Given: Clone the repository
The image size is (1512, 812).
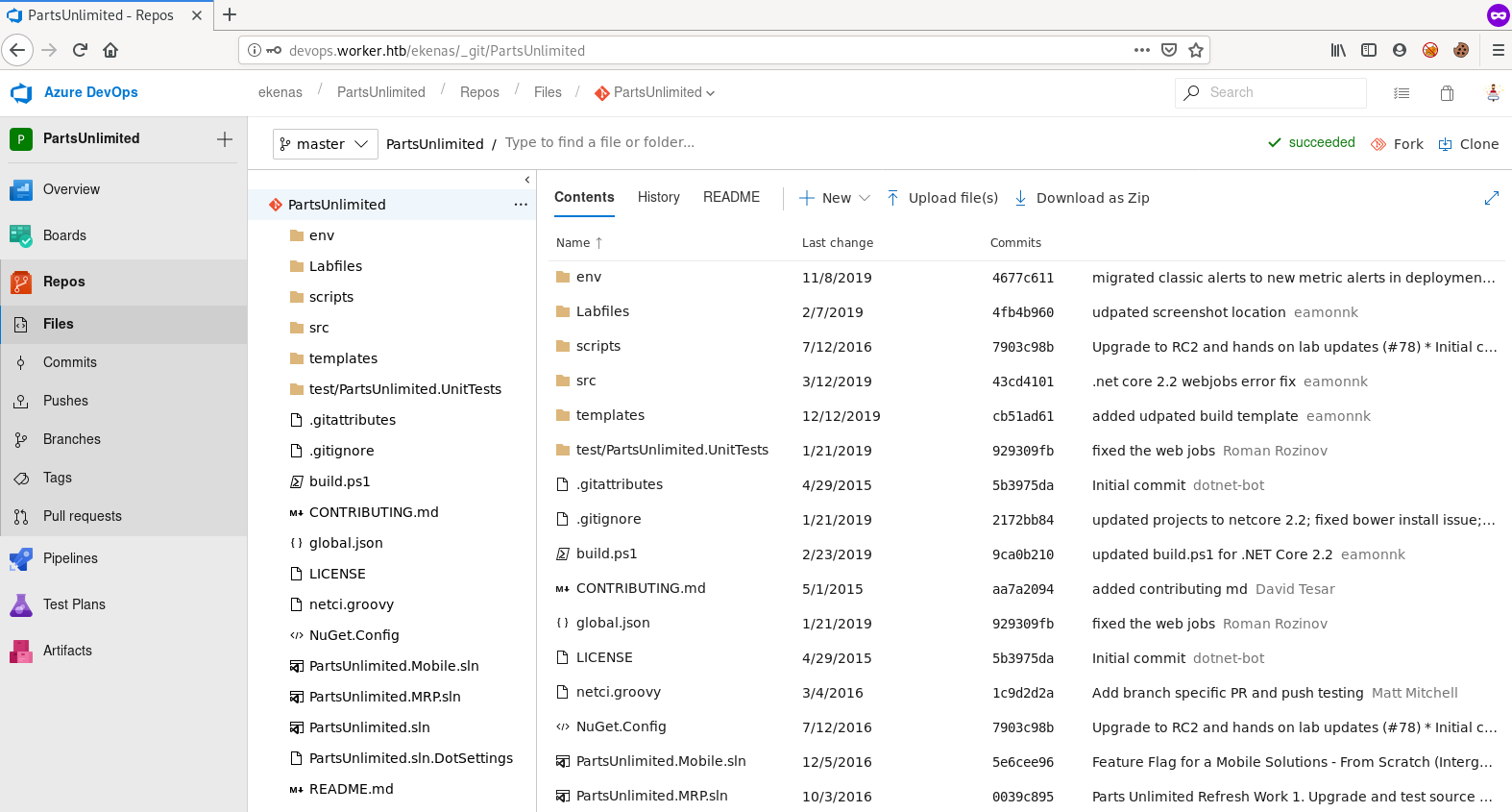Looking at the screenshot, I should point(1468,144).
